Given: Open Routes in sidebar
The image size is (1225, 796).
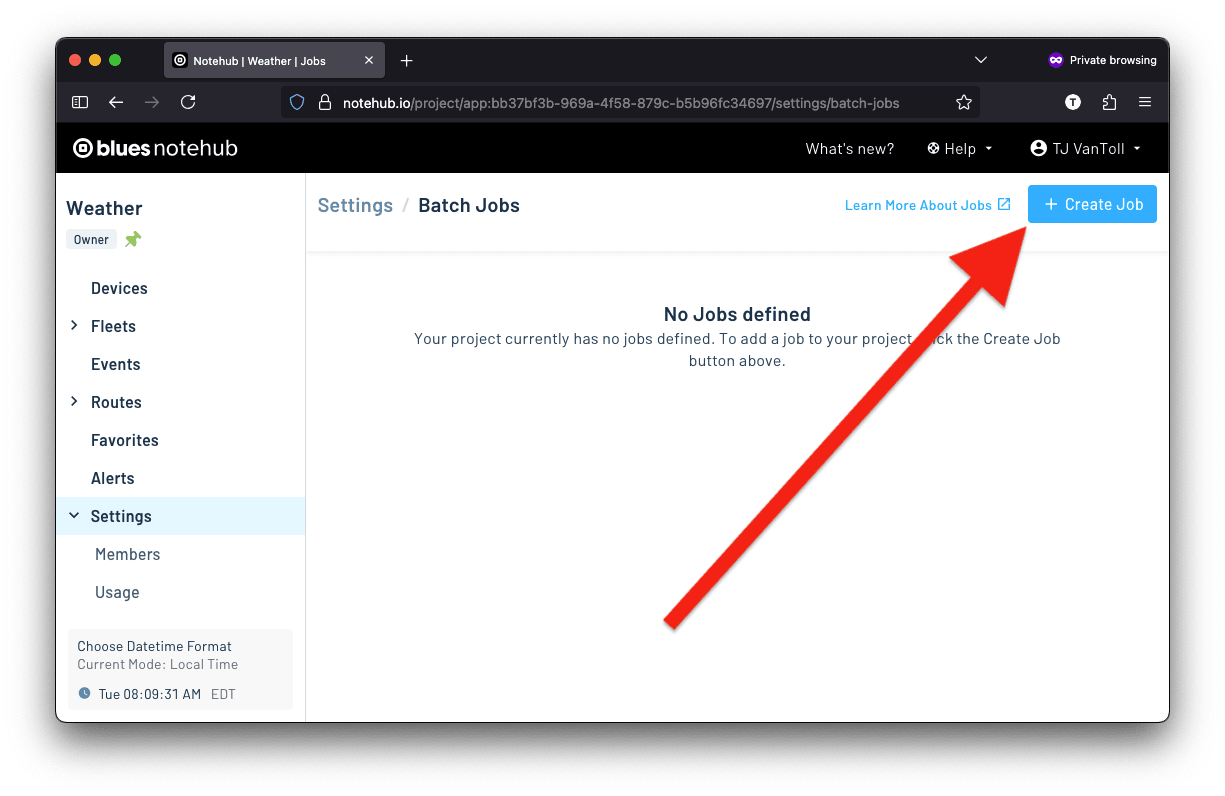Looking at the screenshot, I should [x=116, y=402].
